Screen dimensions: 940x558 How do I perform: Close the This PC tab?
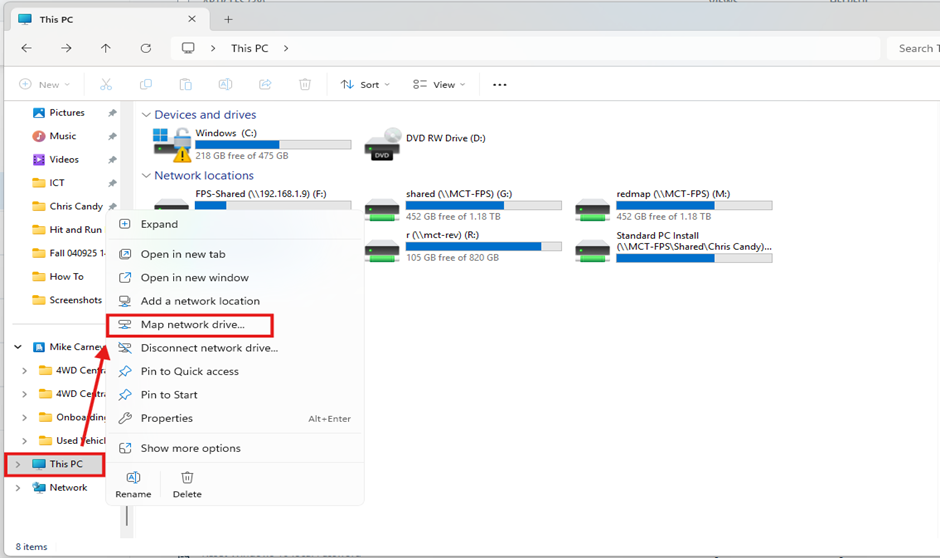[192, 19]
